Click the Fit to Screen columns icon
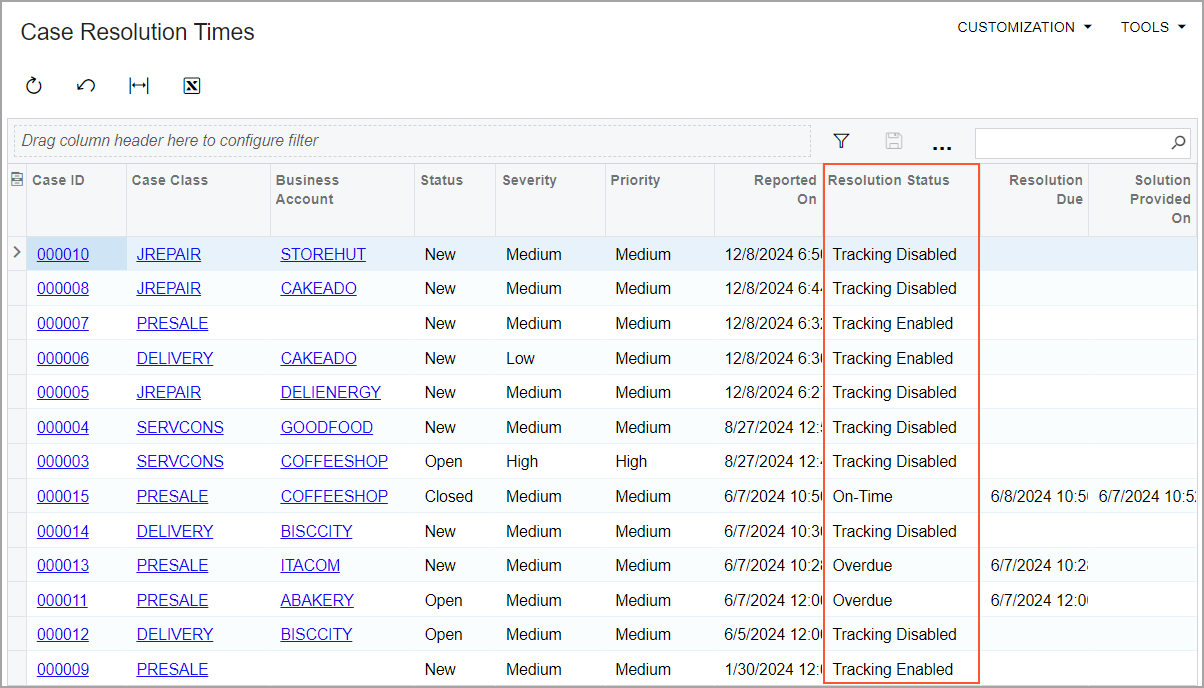 [x=139, y=86]
